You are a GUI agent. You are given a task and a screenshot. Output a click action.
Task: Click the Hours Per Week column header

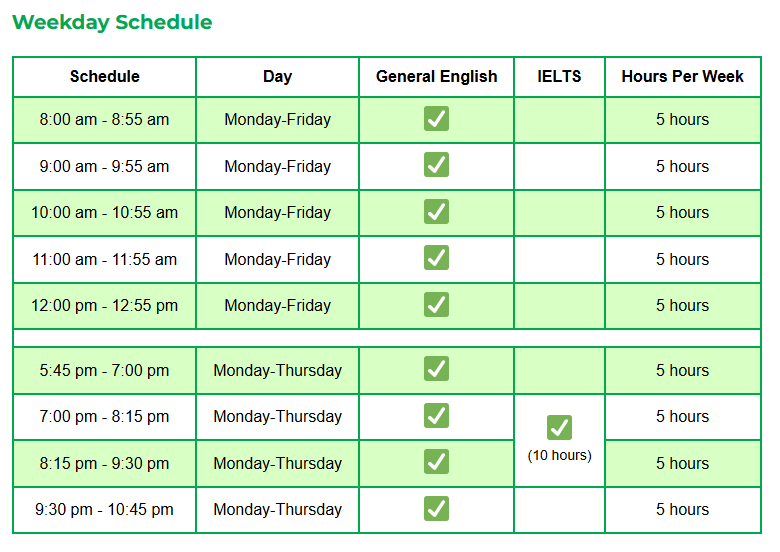[x=682, y=77]
